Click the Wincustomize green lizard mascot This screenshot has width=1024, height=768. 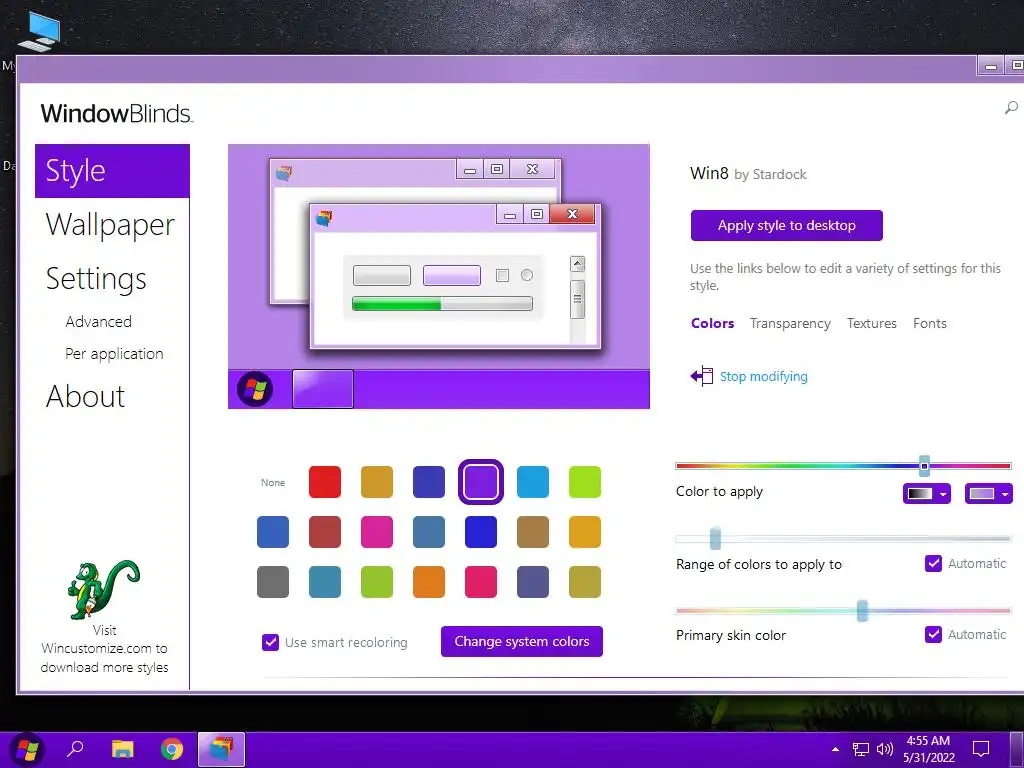click(x=103, y=589)
